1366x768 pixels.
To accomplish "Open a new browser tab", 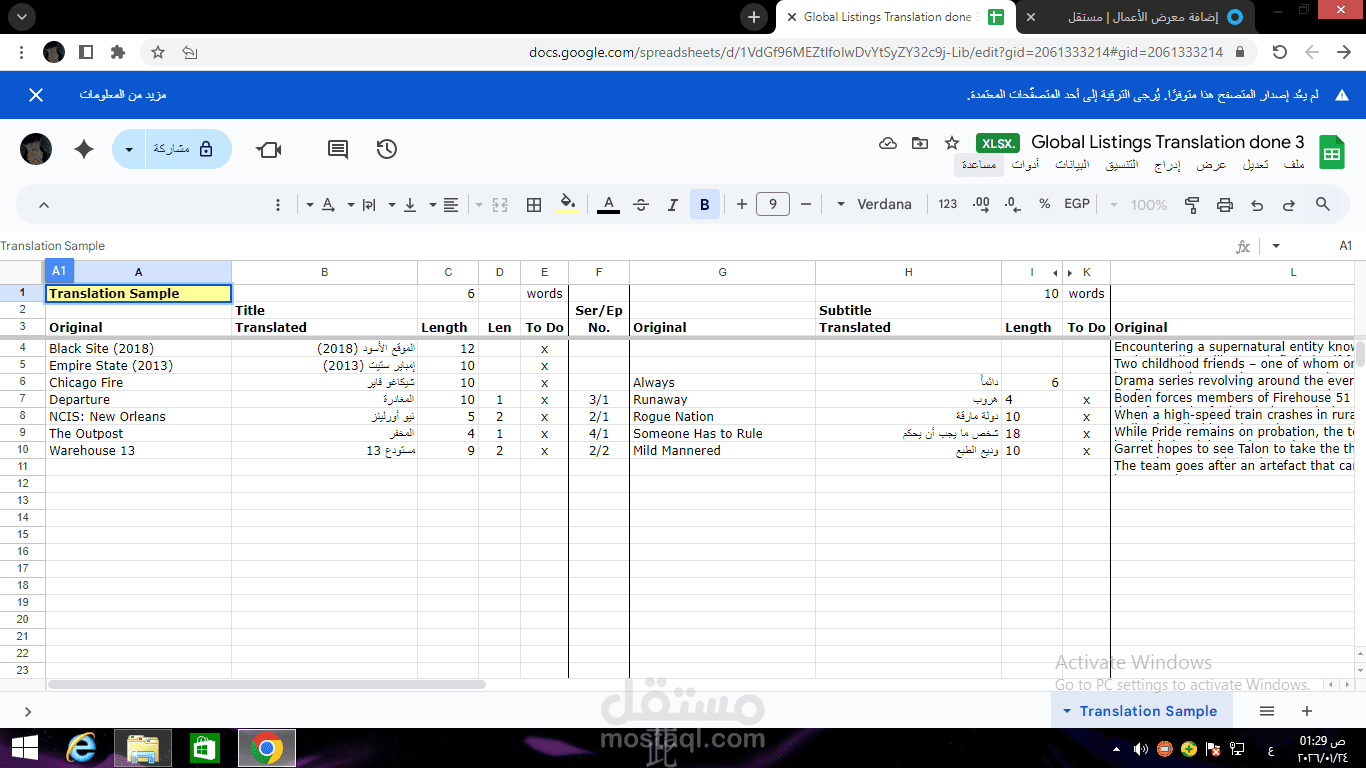I will pos(754,17).
